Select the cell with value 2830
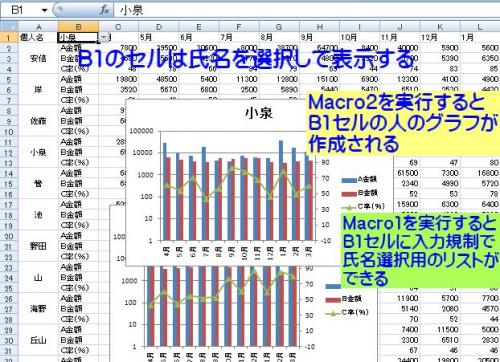 (480, 340)
